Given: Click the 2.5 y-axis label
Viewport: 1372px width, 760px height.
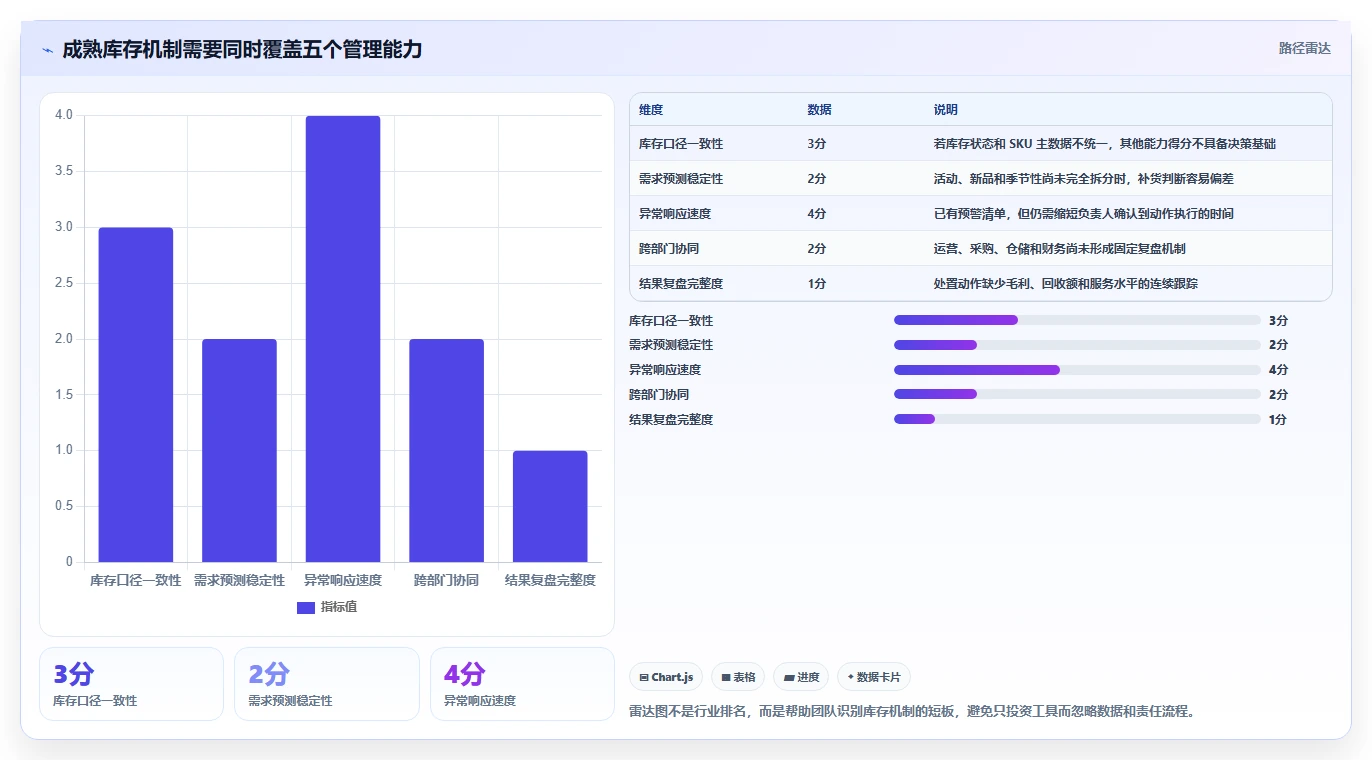Looking at the screenshot, I should 64,283.
